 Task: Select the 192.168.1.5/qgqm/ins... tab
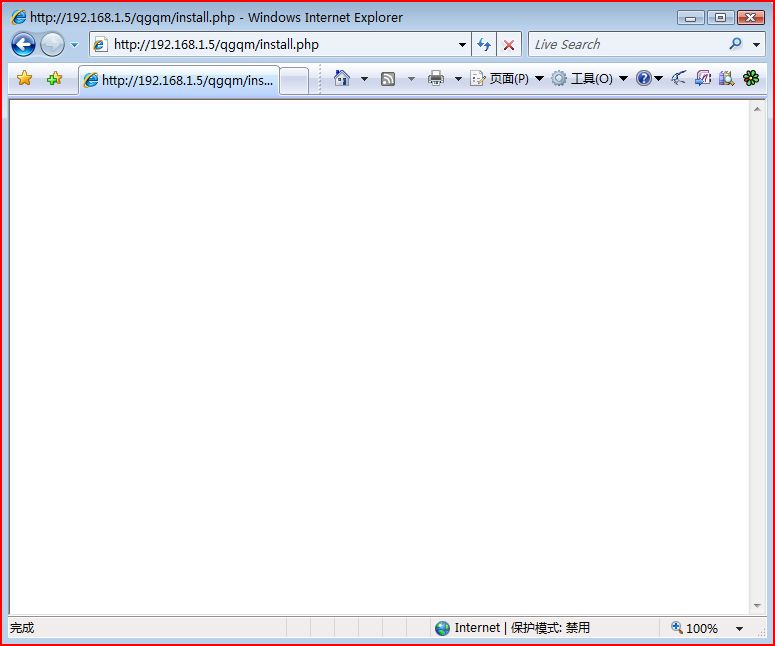pyautogui.click(x=179, y=80)
